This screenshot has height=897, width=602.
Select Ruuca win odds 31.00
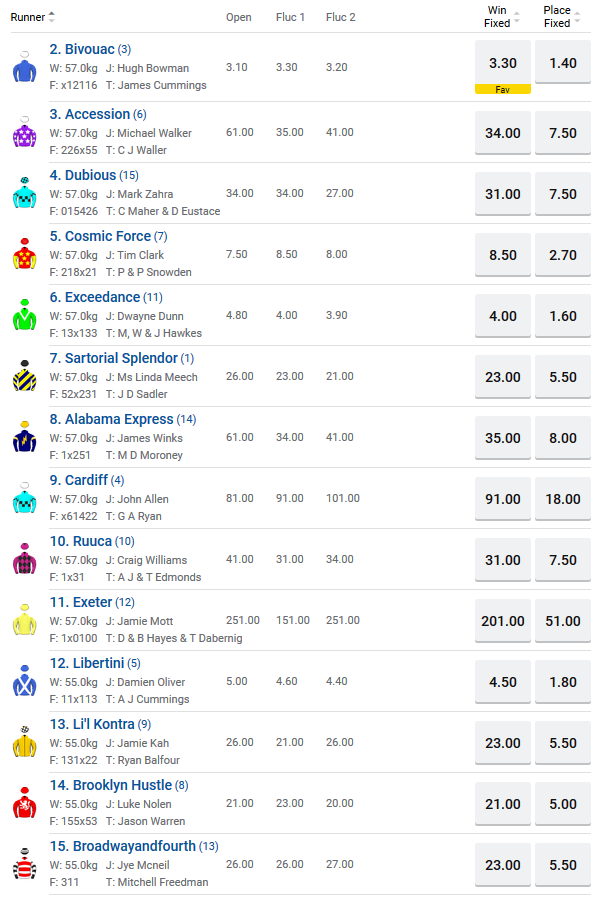[x=502, y=560]
